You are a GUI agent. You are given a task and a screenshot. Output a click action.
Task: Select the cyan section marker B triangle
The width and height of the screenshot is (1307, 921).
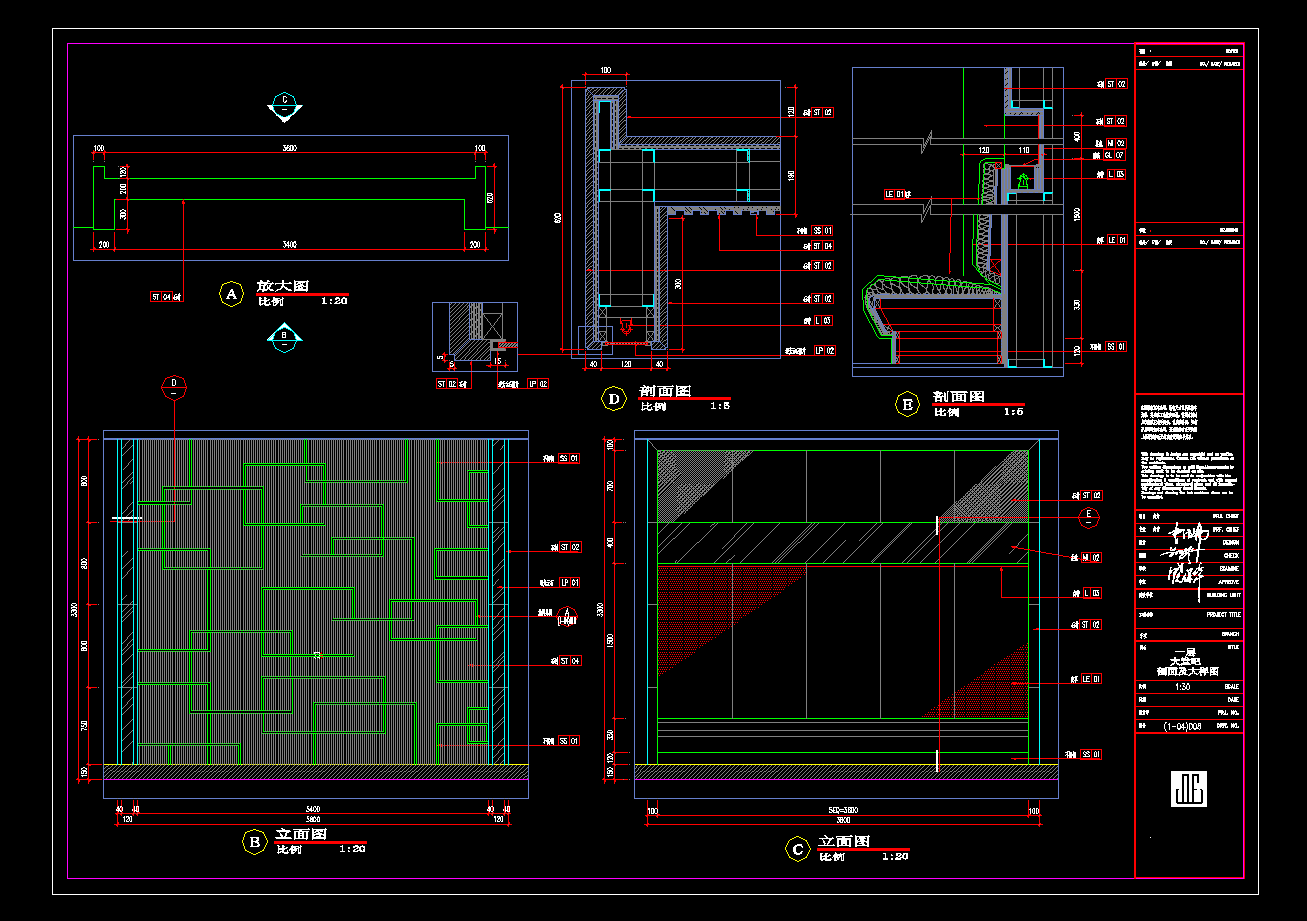285,337
